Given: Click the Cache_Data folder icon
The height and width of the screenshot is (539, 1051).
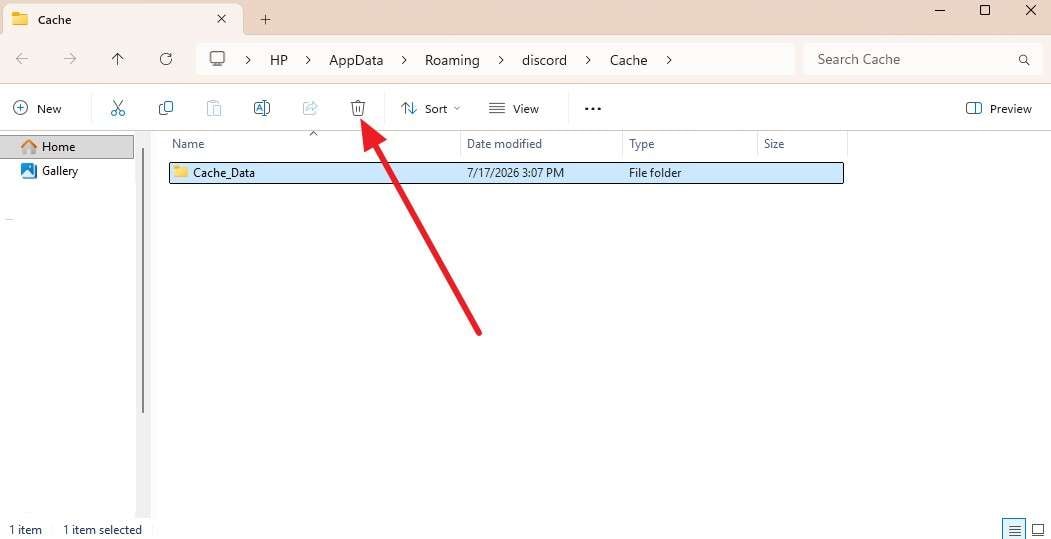Looking at the screenshot, I should tap(180, 172).
